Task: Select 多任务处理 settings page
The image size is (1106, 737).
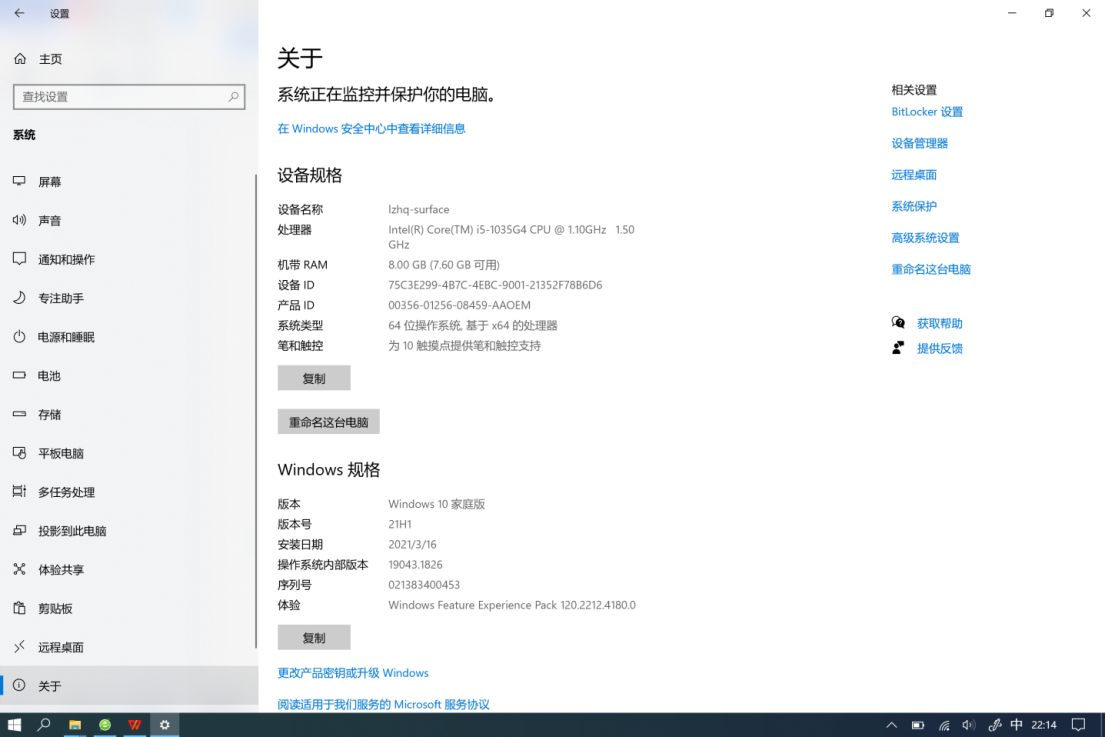Action: point(128,492)
